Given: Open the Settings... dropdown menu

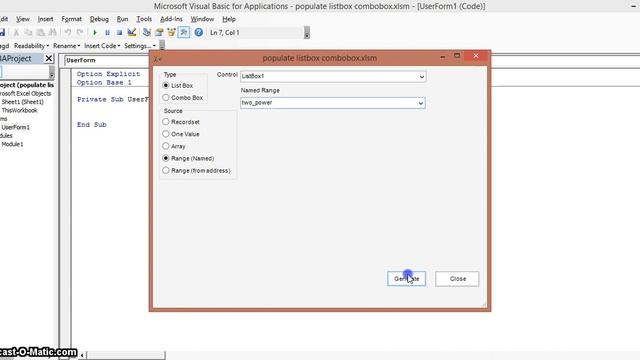Looking at the screenshot, I should click(140, 46).
